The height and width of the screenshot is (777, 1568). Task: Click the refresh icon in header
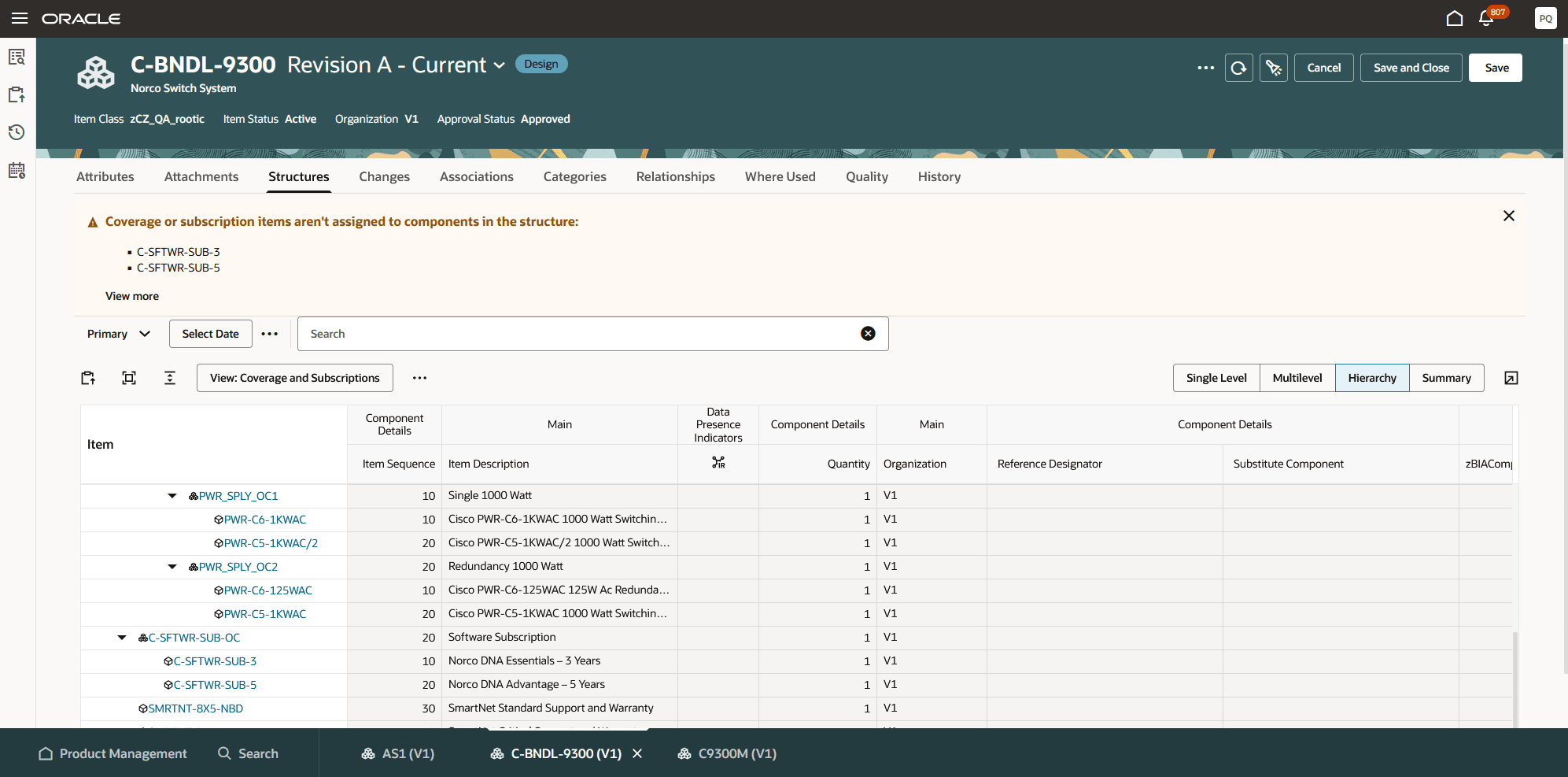(x=1239, y=68)
